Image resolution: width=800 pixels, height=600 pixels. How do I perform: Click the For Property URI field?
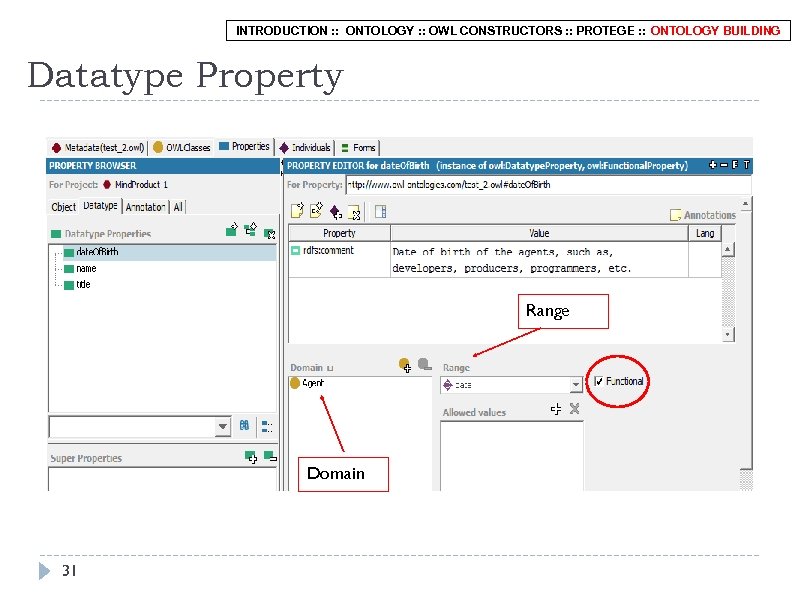click(x=548, y=185)
